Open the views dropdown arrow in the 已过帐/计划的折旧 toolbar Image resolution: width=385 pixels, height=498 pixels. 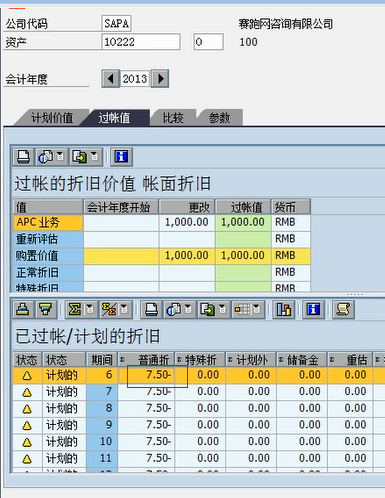(x=188, y=309)
